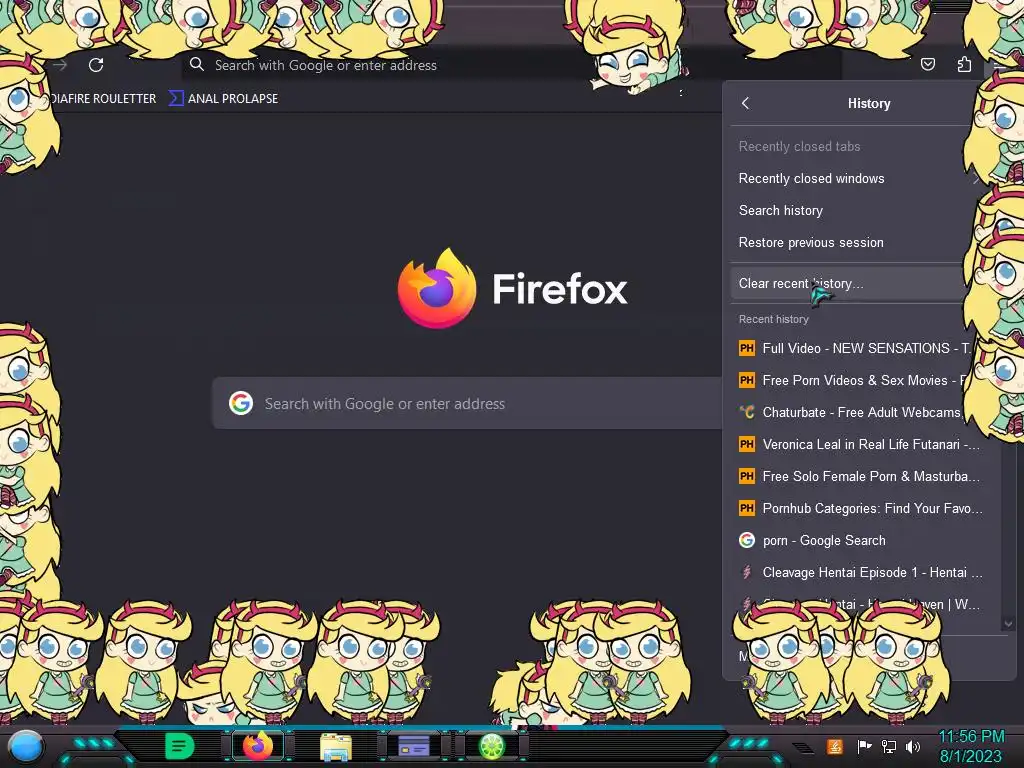Click Google favicon beside the search history row
This screenshot has width=1024, height=768.
coord(746,540)
